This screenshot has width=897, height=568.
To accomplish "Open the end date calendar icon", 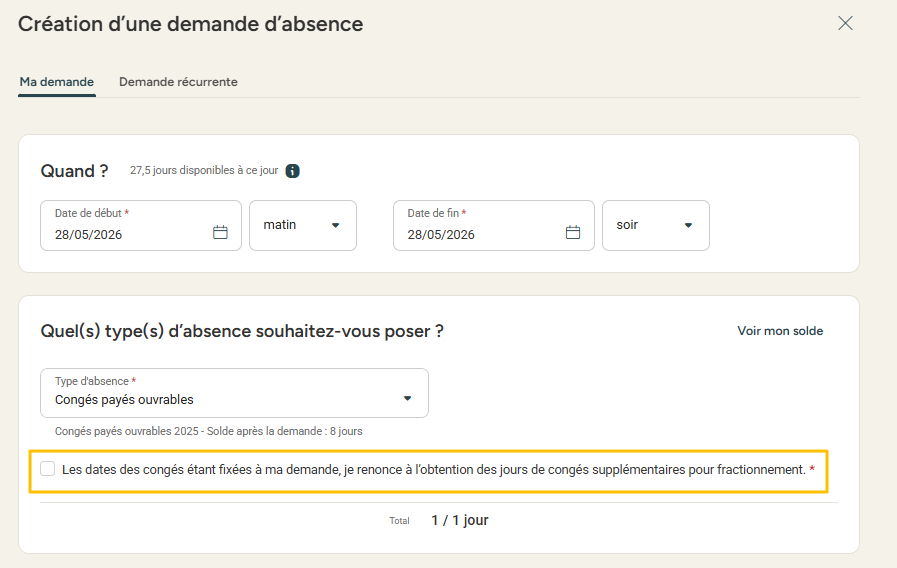I will (x=573, y=232).
